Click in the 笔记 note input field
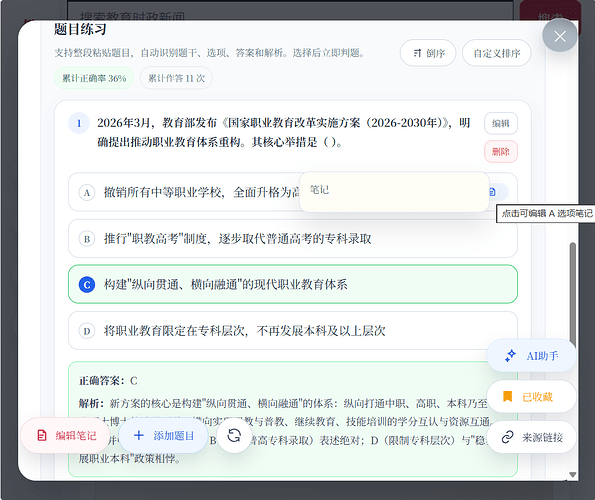Viewport: 595px width, 500px height. (394, 192)
